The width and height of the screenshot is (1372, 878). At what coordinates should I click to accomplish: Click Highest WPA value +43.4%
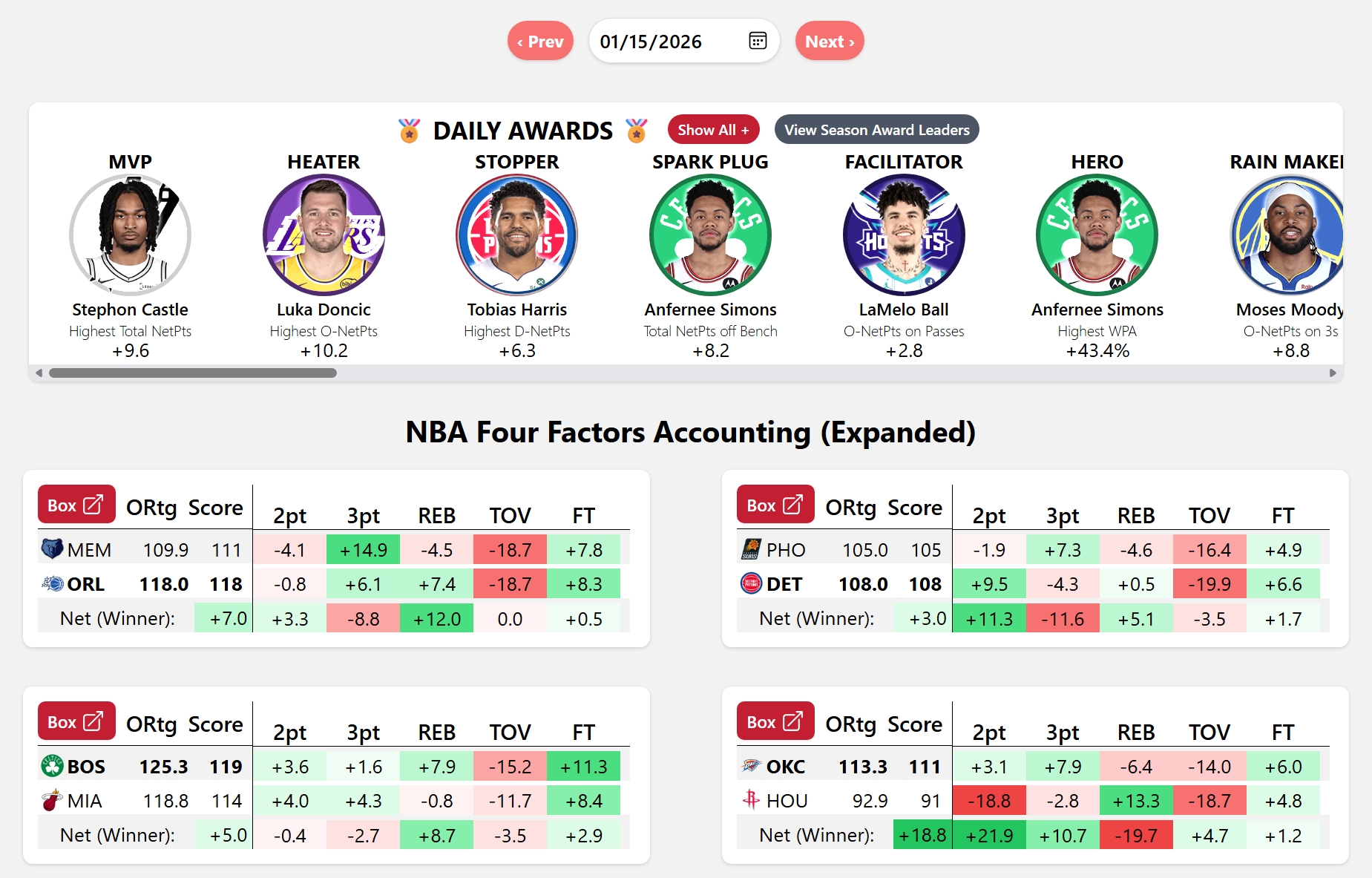point(1097,350)
